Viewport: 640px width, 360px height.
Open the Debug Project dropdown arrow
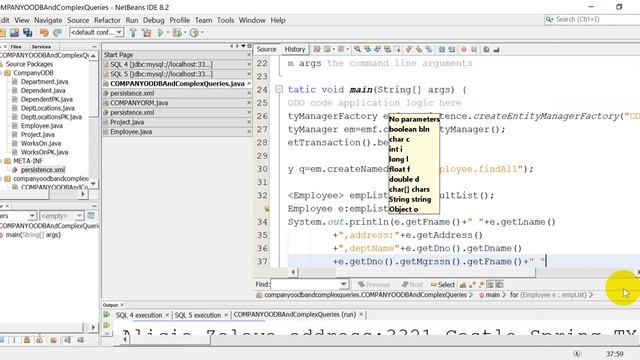tap(184, 33)
